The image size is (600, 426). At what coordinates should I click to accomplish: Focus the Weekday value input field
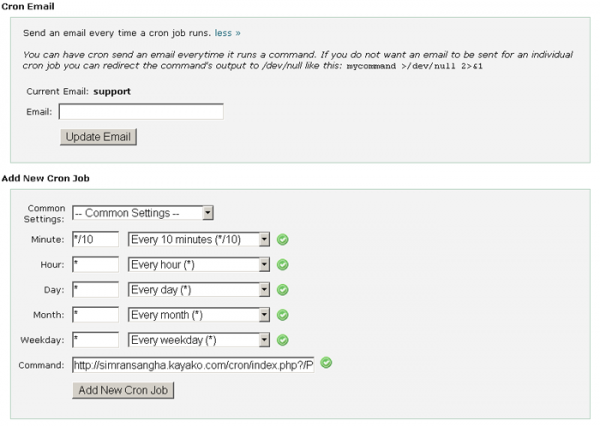pyautogui.click(x=95, y=340)
